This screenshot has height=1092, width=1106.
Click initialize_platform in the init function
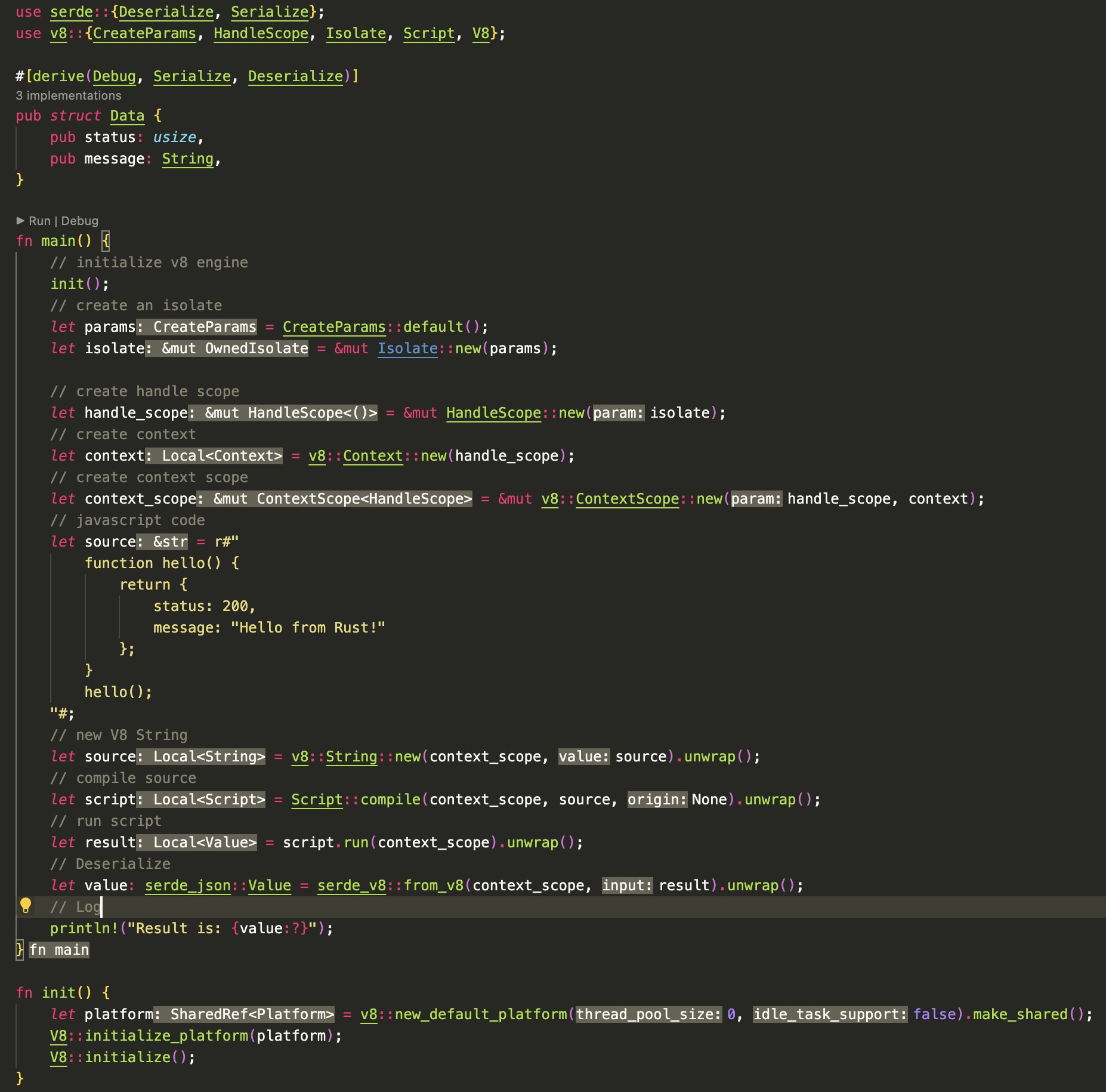point(166,1036)
